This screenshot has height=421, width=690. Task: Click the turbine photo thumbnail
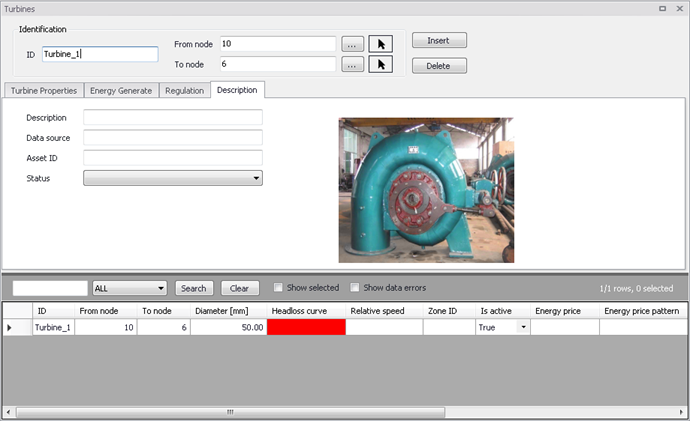pos(426,190)
